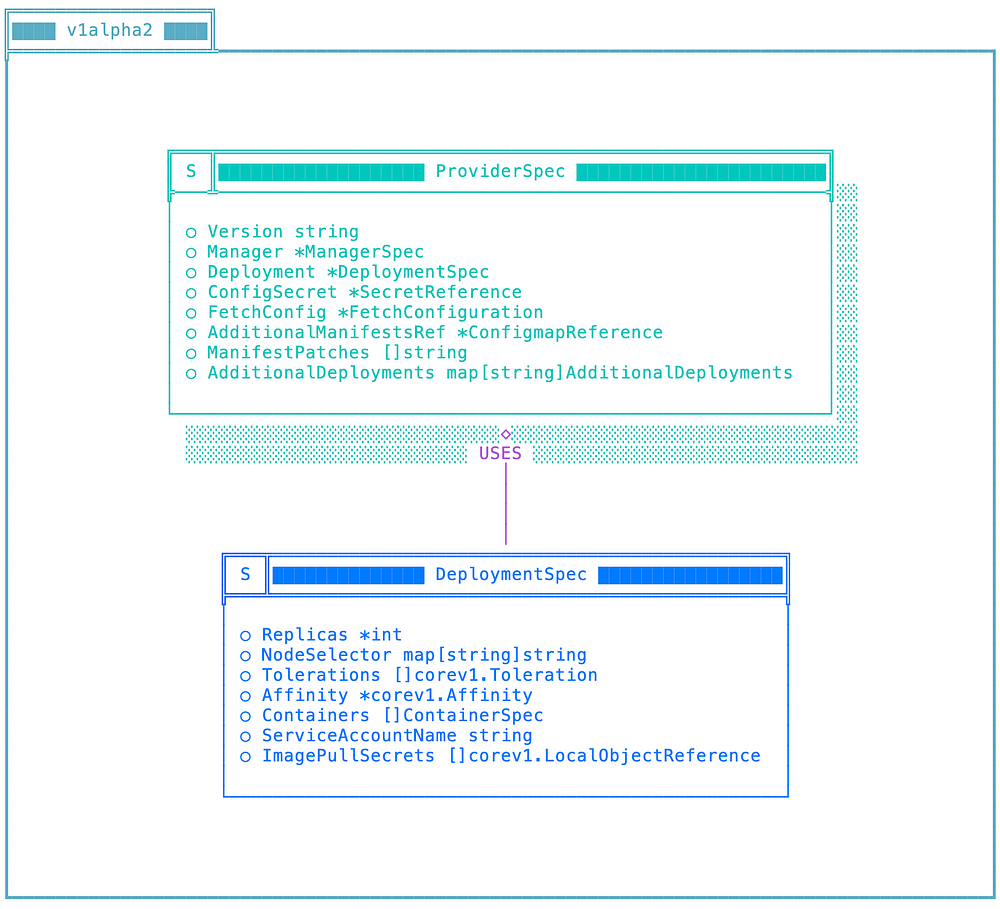This screenshot has height=909, width=1000.
Task: Click the 'FetchConfig *FetchConfiguration' field
Action: (375, 313)
